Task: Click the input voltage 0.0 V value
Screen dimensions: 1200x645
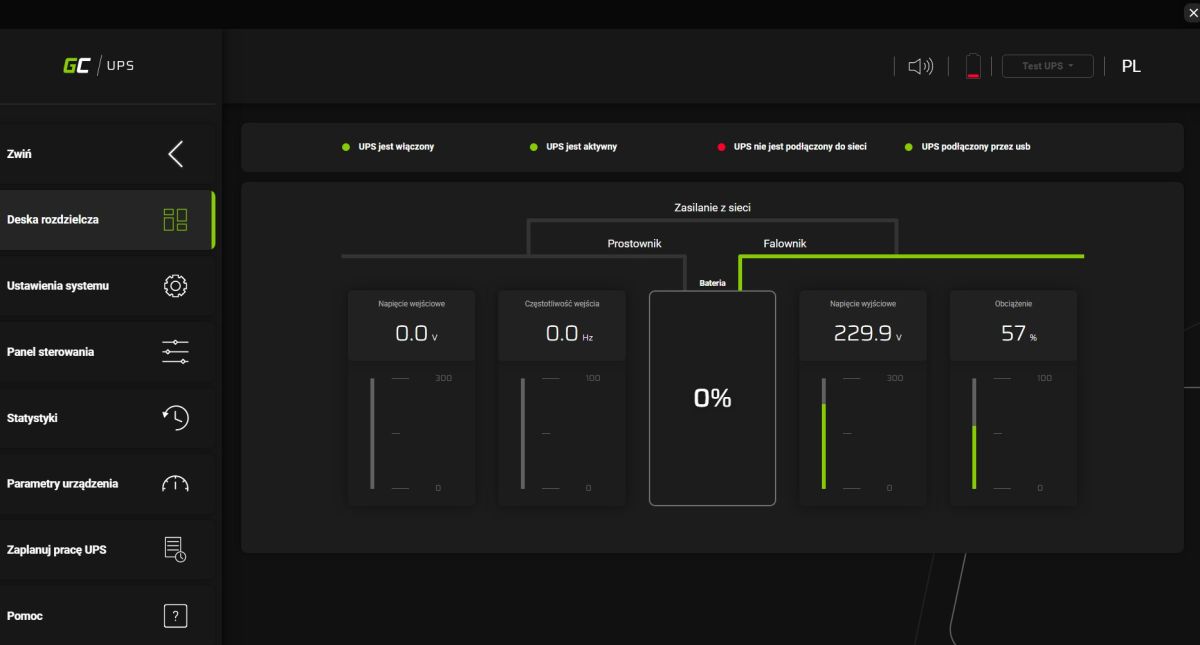Action: (417, 335)
